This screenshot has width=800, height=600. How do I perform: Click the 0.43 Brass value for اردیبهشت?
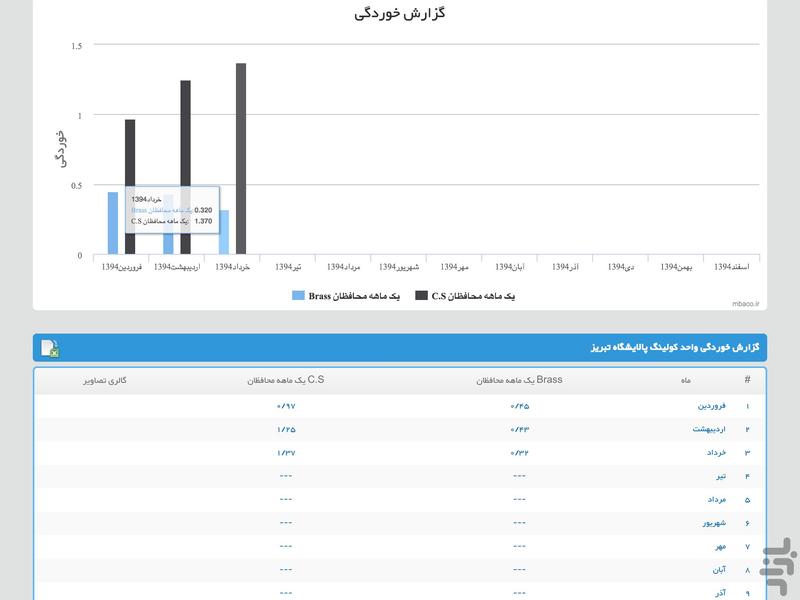click(x=519, y=430)
